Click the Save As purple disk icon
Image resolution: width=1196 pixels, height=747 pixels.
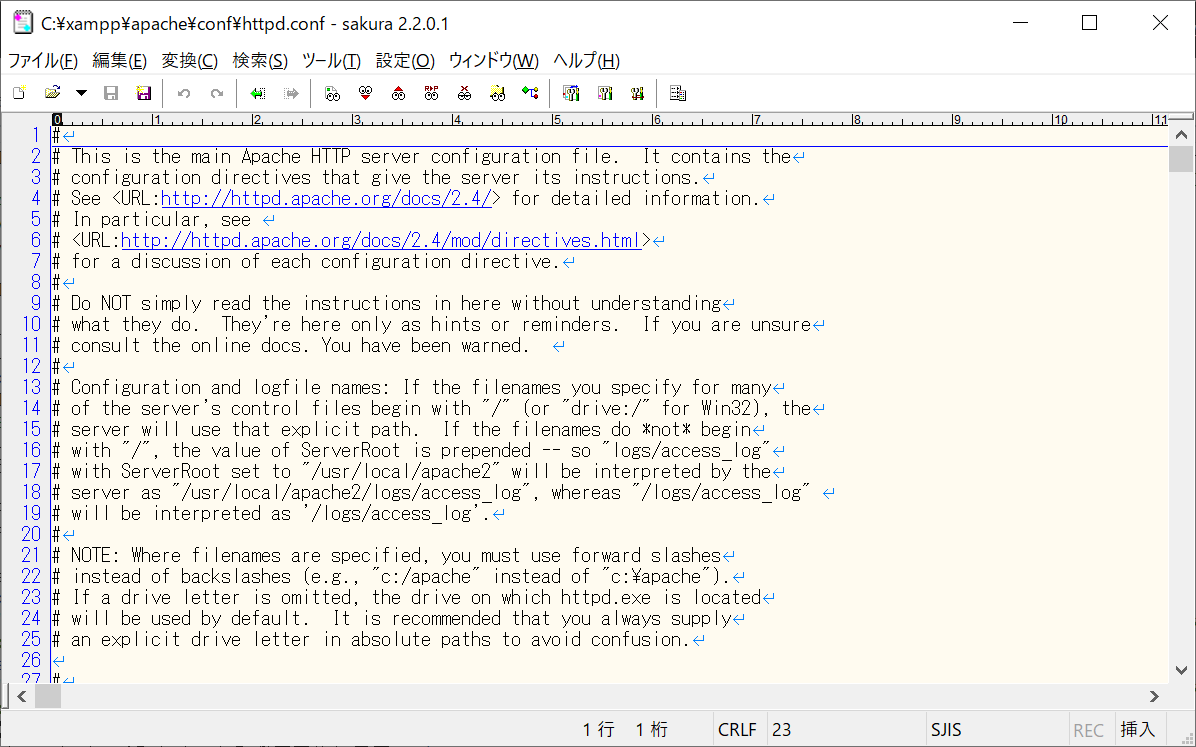143,93
